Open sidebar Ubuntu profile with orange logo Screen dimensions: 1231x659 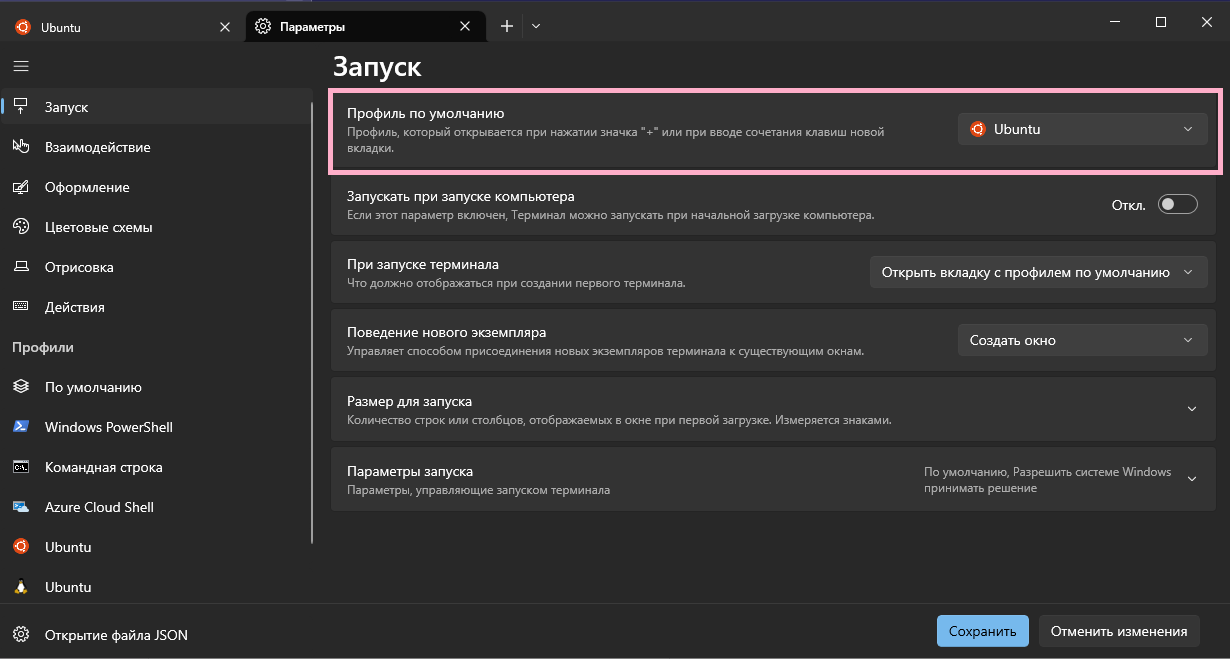(158, 547)
